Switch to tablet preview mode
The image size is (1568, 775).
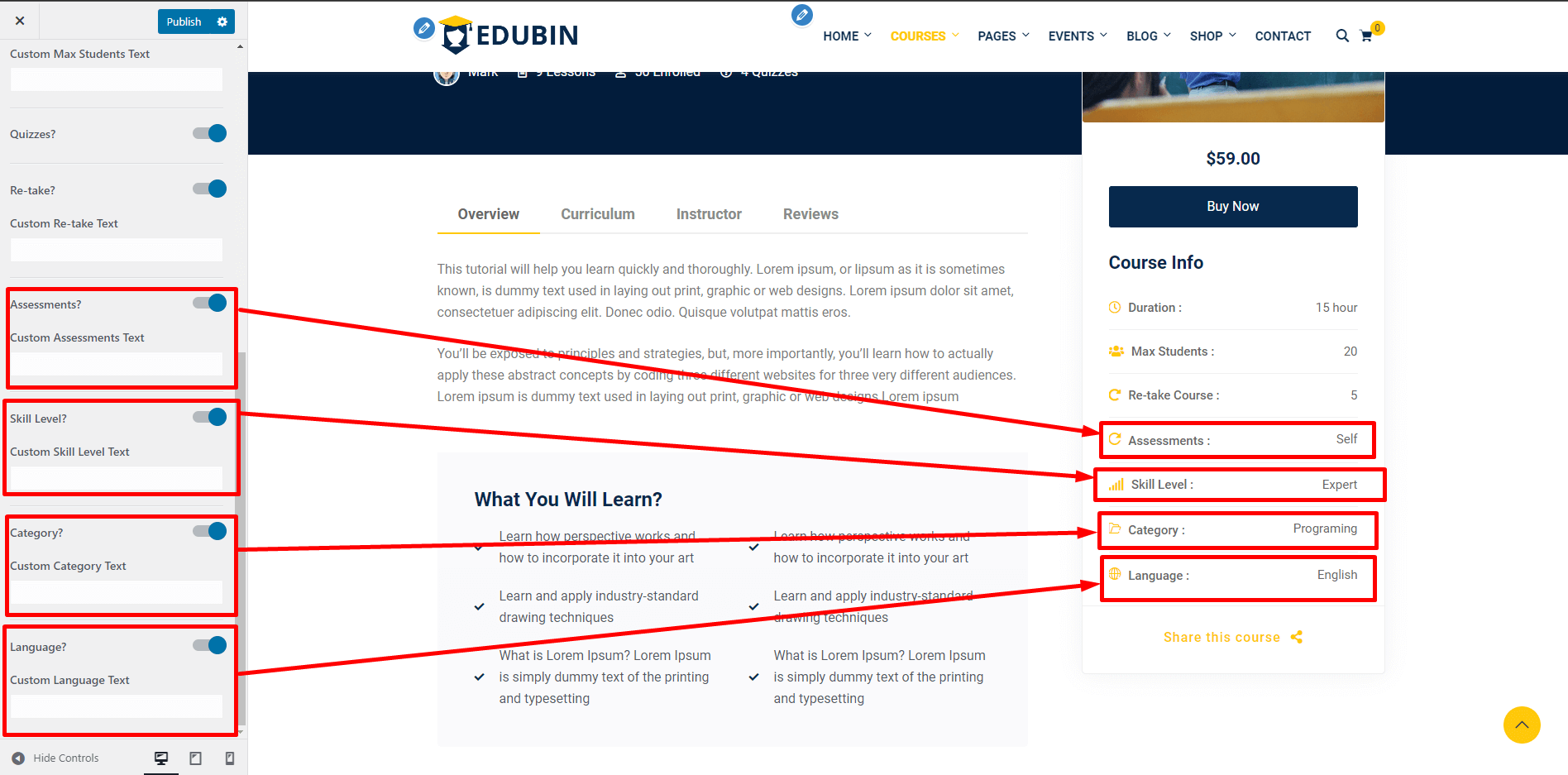(196, 758)
